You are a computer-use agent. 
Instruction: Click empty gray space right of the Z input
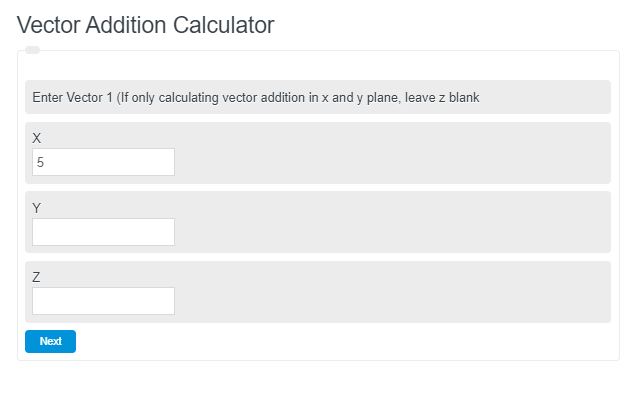pyautogui.click(x=400, y=301)
